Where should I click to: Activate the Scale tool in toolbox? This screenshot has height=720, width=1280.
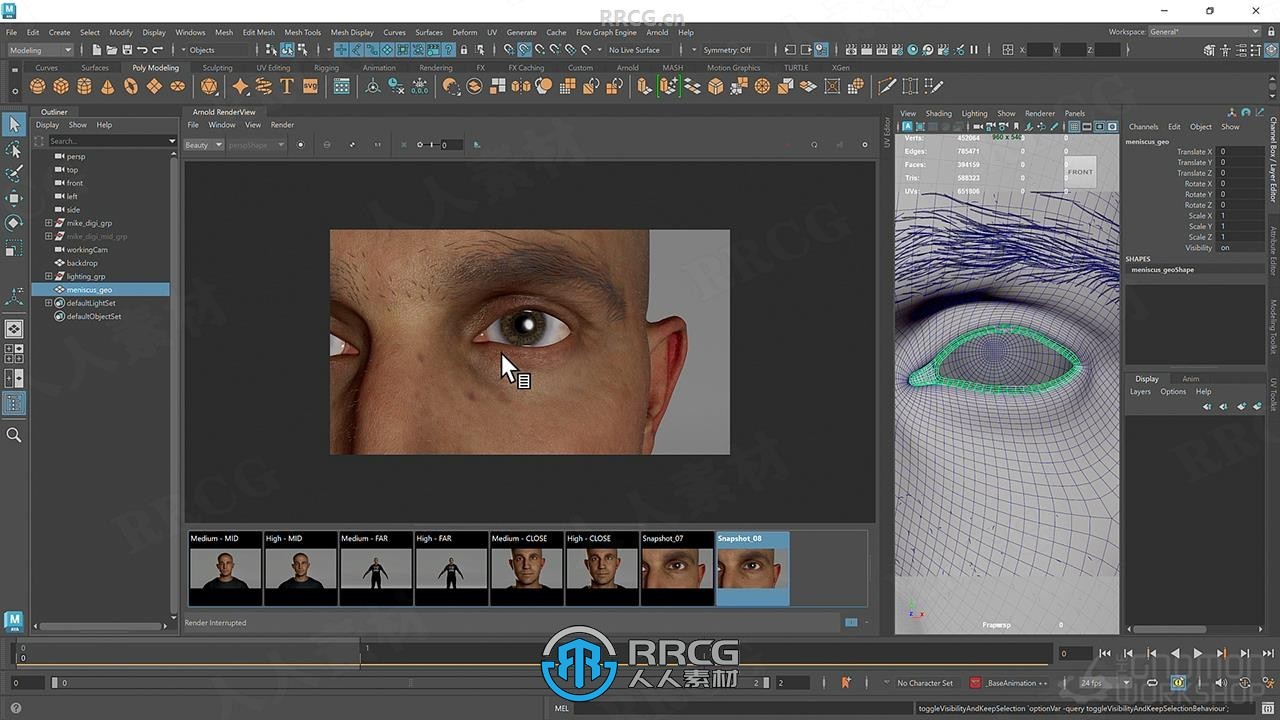click(14, 247)
